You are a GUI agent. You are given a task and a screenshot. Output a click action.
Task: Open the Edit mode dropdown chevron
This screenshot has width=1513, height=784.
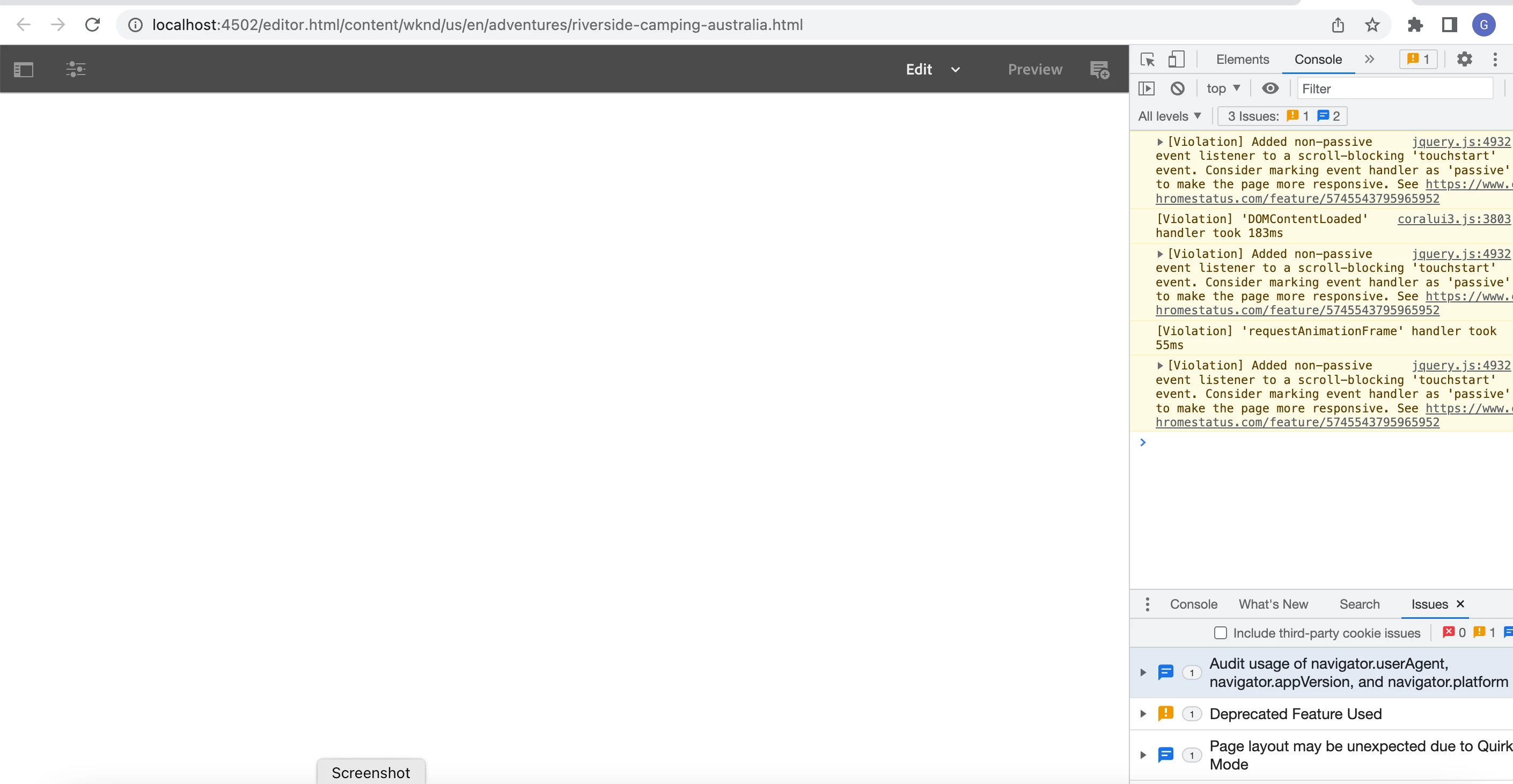(956, 70)
